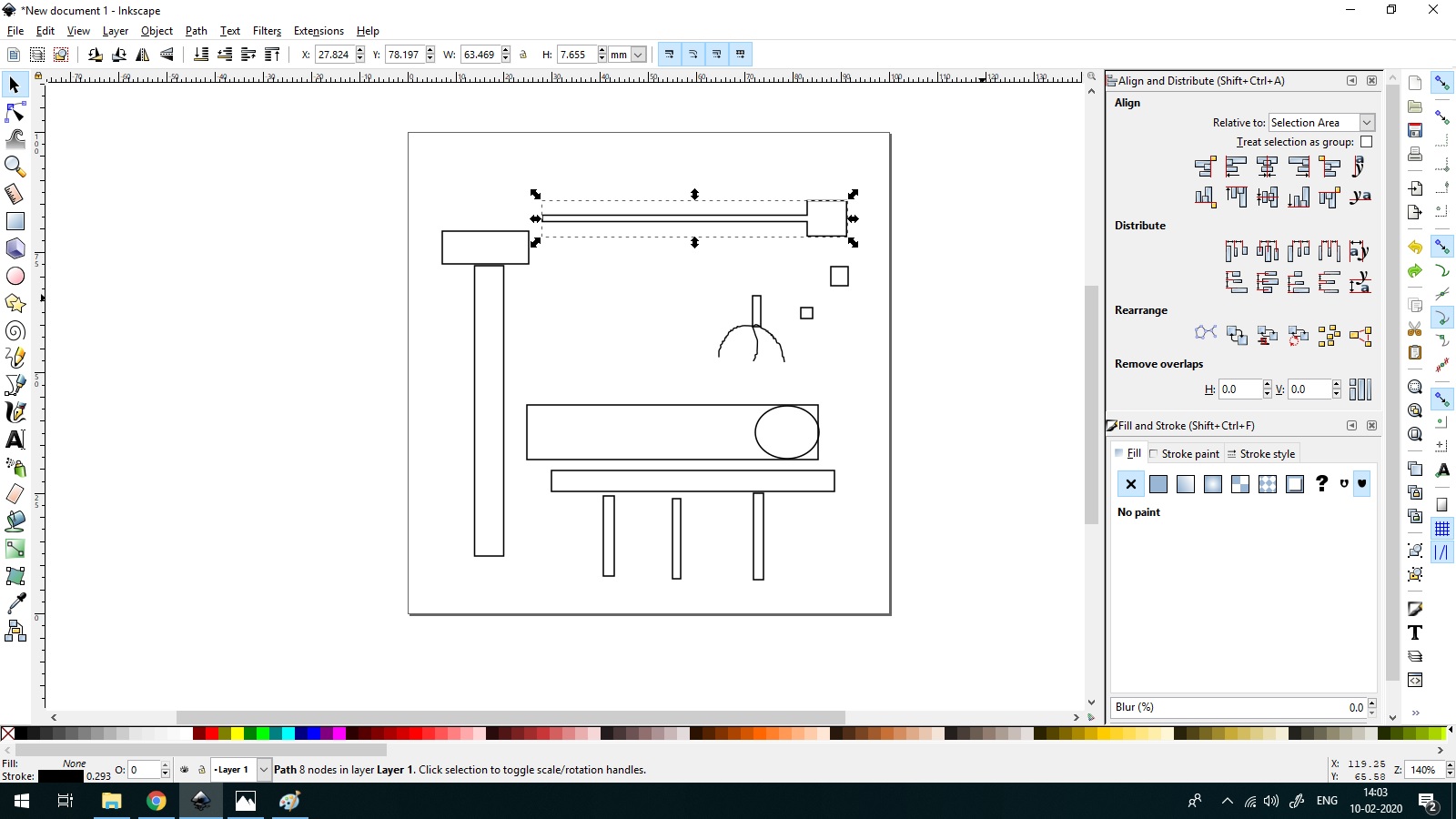Image resolution: width=1456 pixels, height=819 pixels.
Task: Raise selection to top
Action: 272,55
